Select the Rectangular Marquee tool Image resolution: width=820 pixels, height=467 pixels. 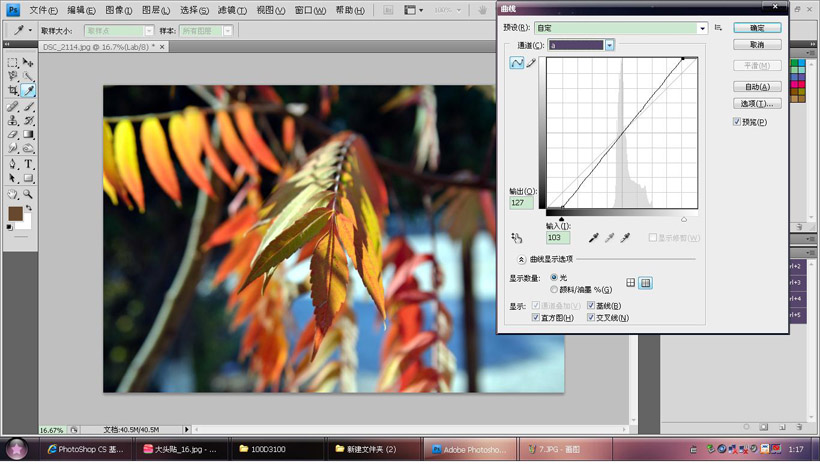click(13, 63)
